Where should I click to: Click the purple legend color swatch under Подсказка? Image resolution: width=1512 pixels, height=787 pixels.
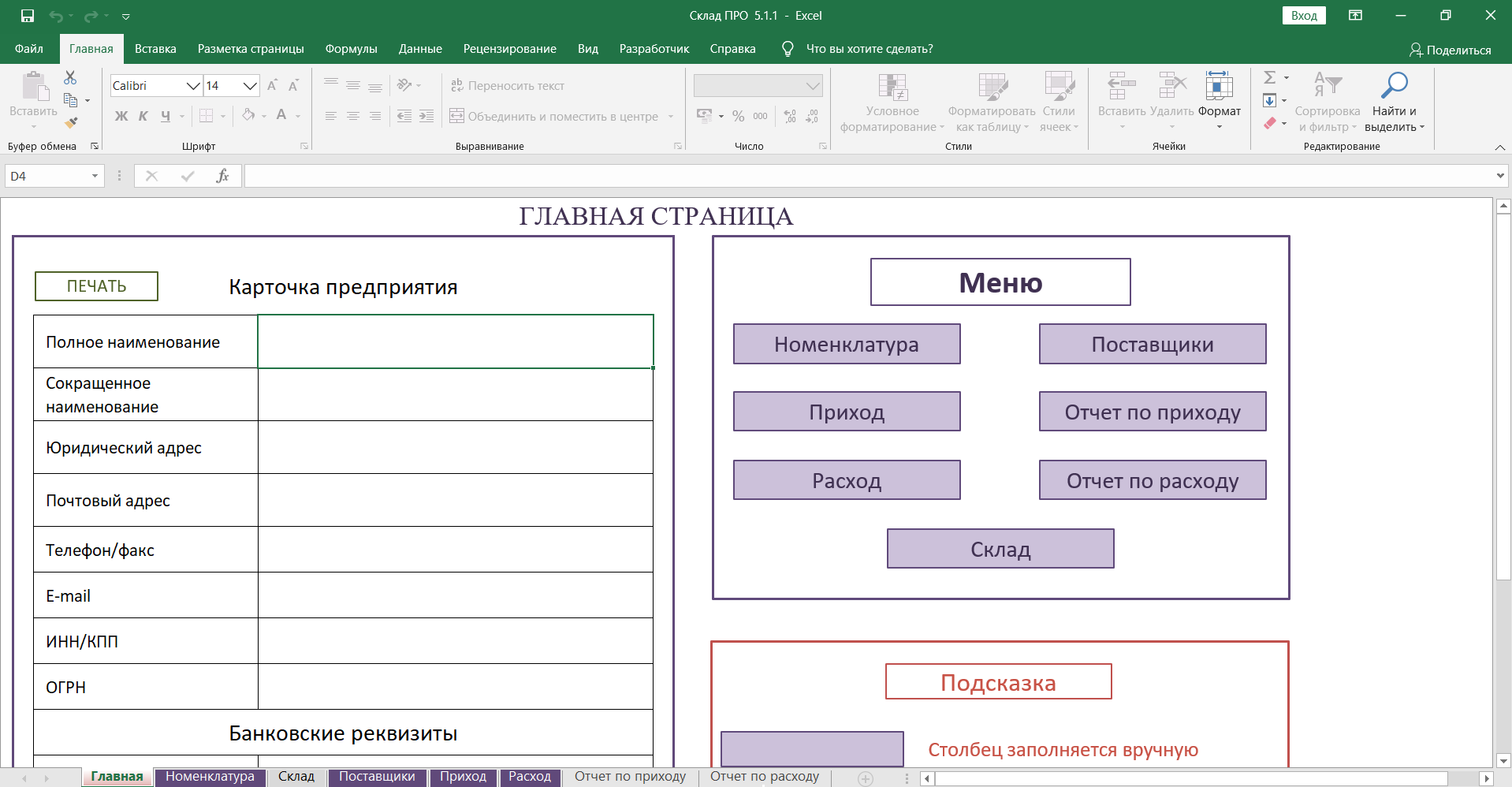coord(812,748)
